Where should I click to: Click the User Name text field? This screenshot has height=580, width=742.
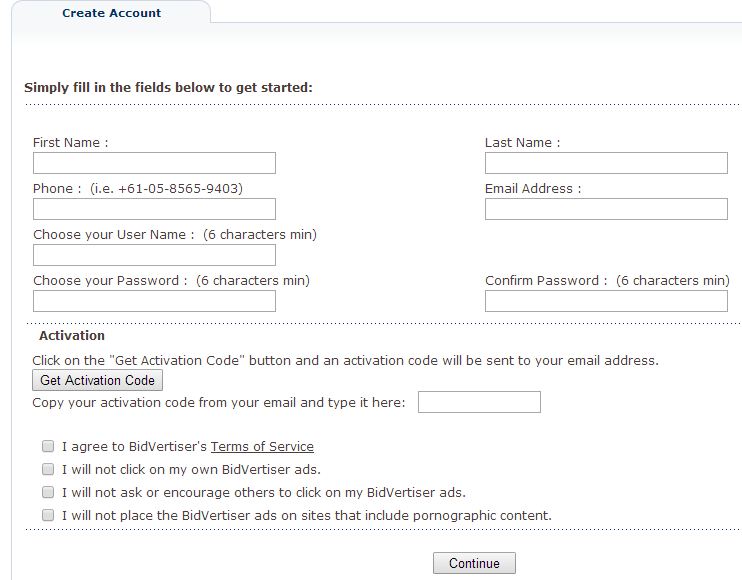154,255
